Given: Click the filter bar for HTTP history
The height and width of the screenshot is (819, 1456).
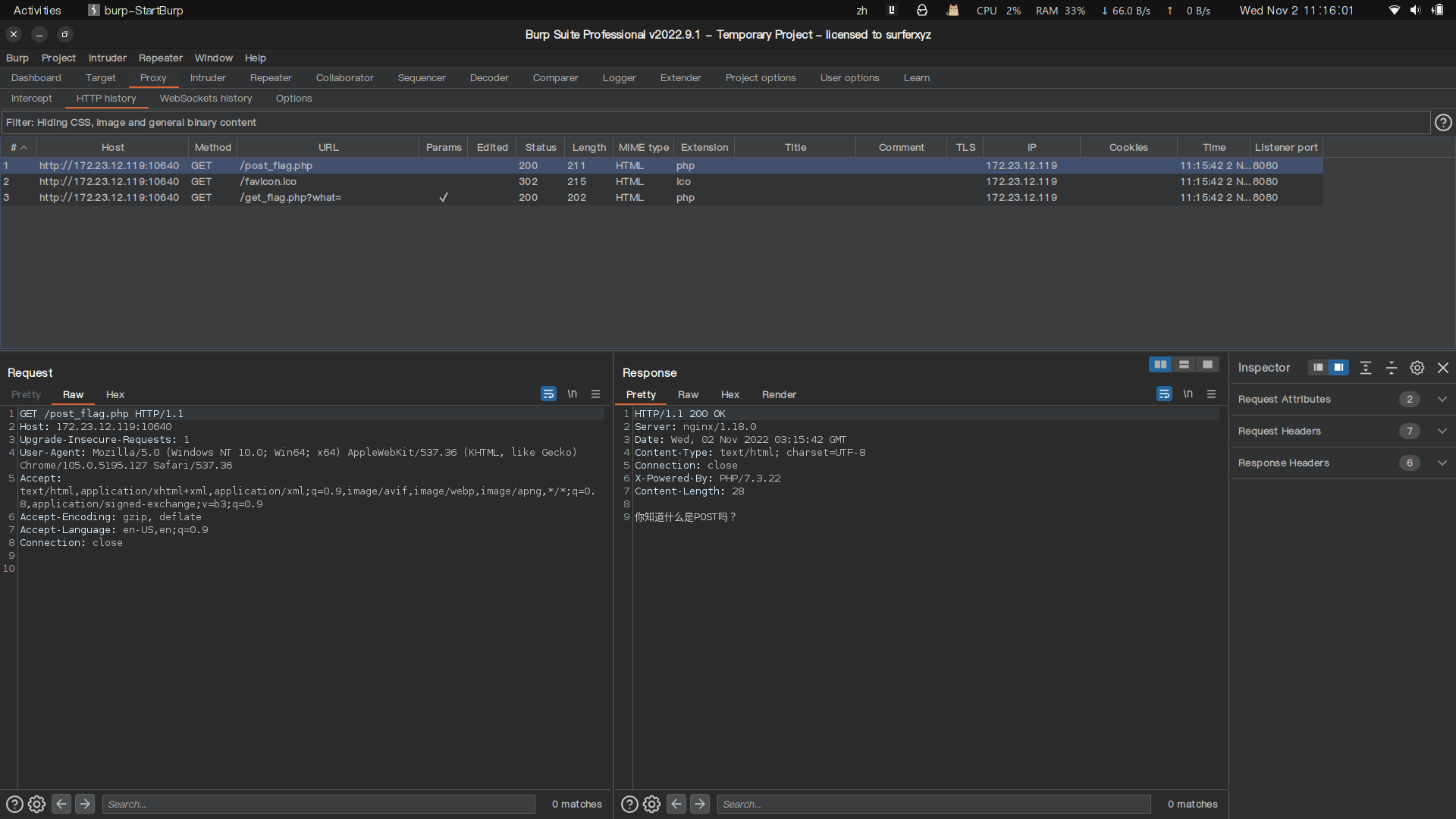Looking at the screenshot, I should (713, 123).
